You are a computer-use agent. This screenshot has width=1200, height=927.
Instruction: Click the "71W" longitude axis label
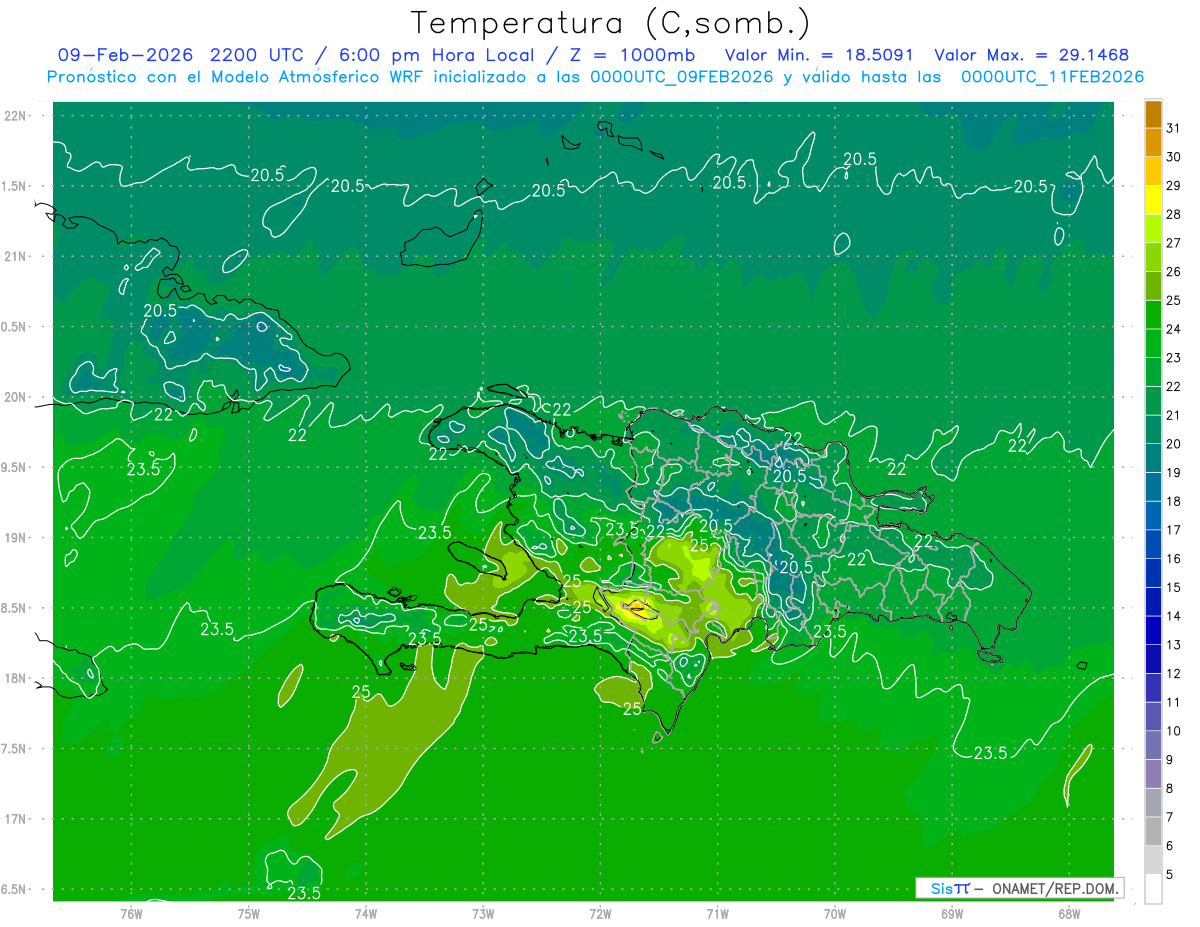point(717,914)
